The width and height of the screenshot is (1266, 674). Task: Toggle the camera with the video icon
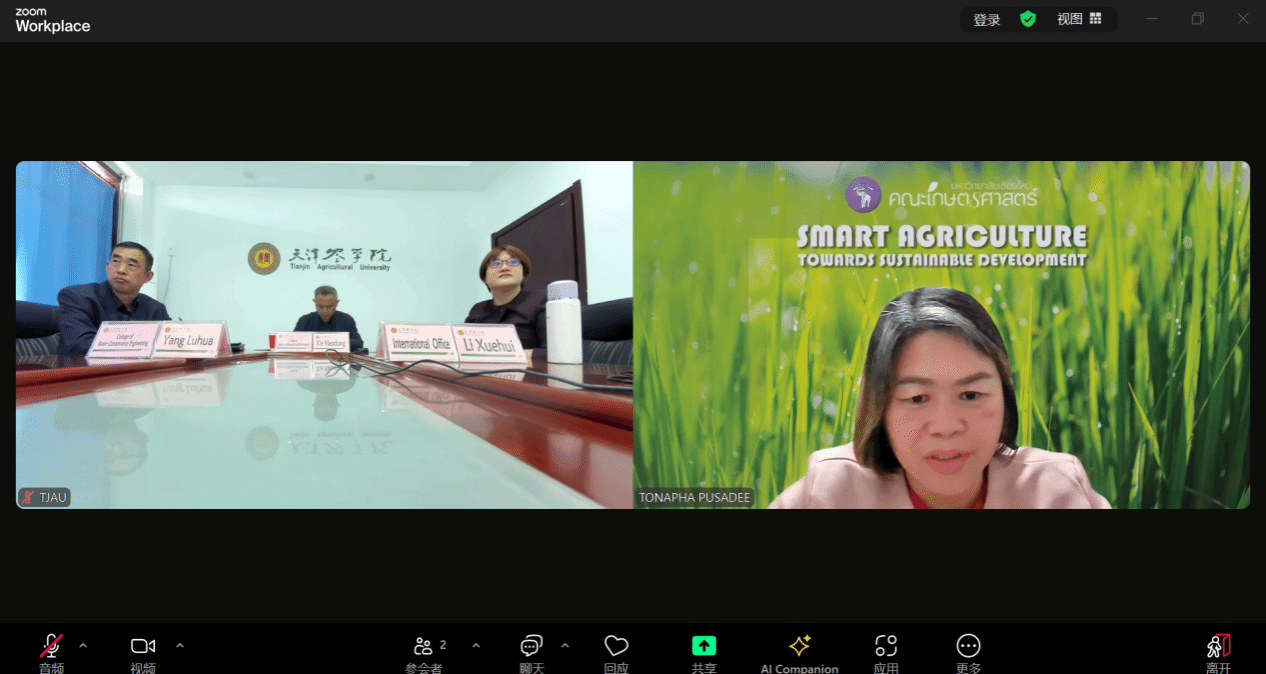click(x=143, y=646)
